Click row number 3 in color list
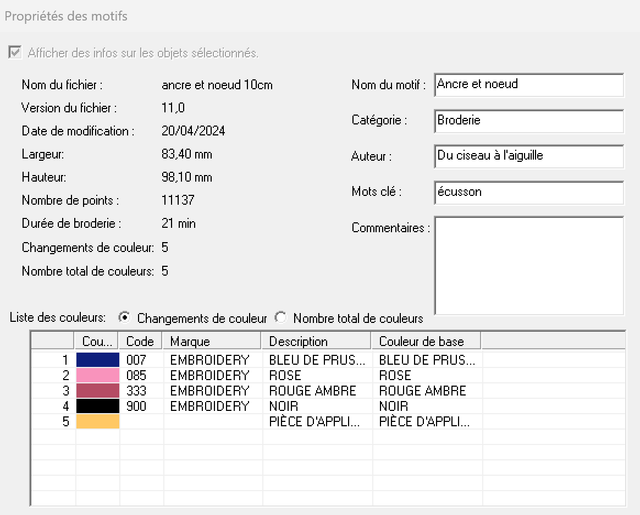 65,391
